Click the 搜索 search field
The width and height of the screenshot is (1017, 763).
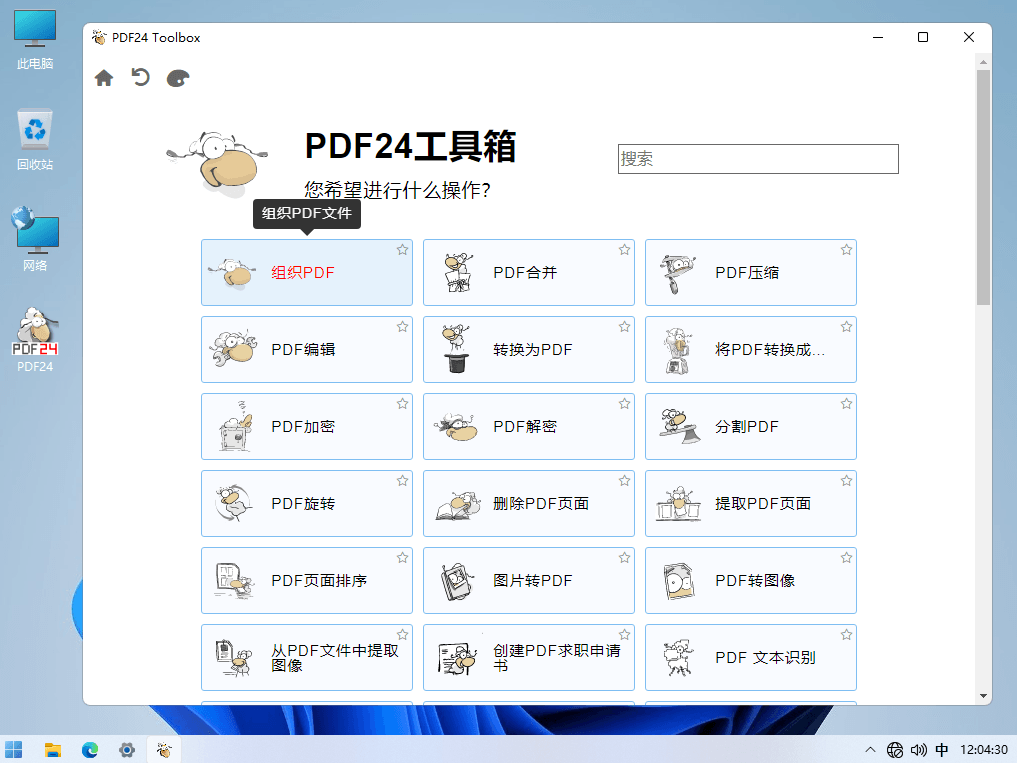click(758, 158)
